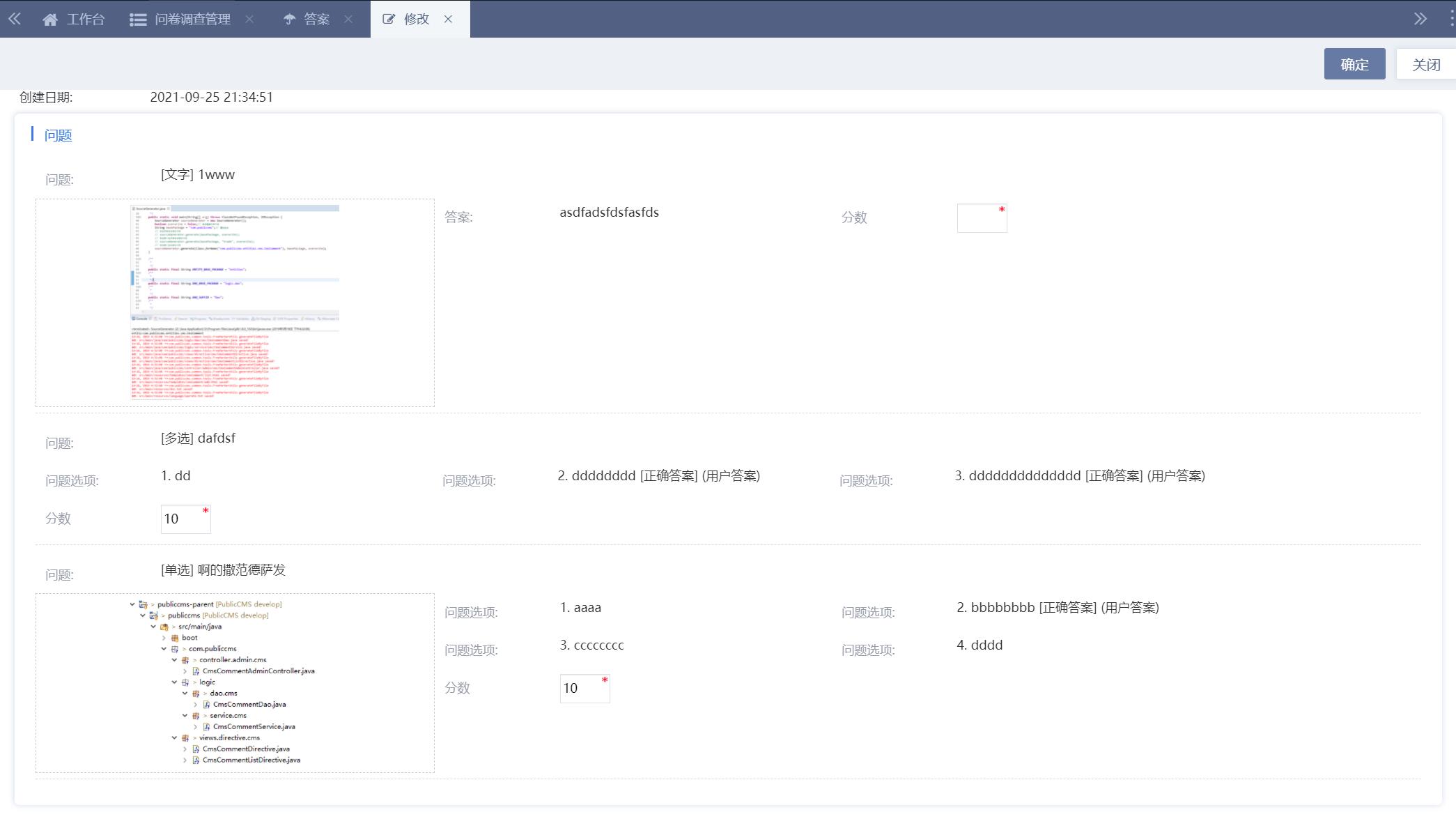
Task: Close the 答案 tab
Action: (x=348, y=20)
